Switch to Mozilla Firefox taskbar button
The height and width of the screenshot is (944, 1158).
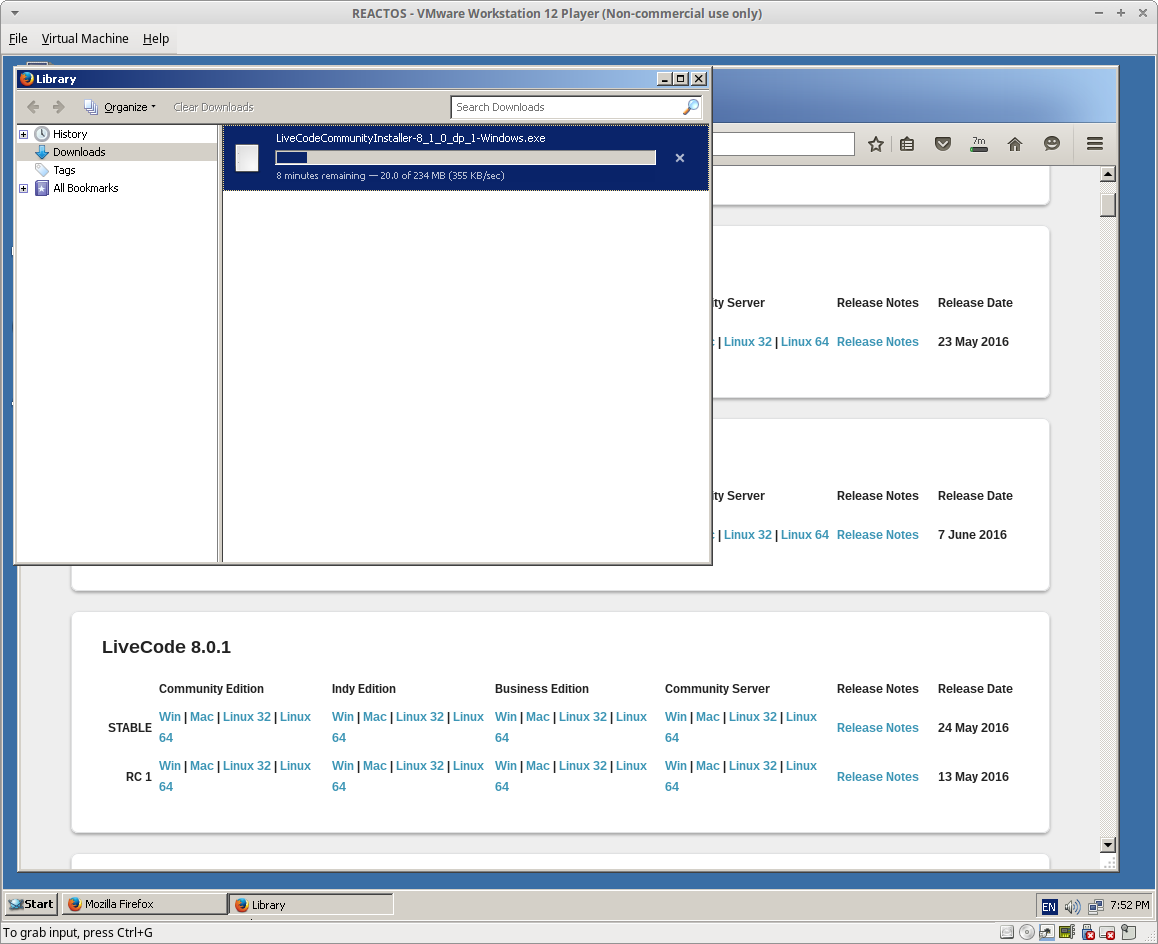pyautogui.click(x=144, y=904)
